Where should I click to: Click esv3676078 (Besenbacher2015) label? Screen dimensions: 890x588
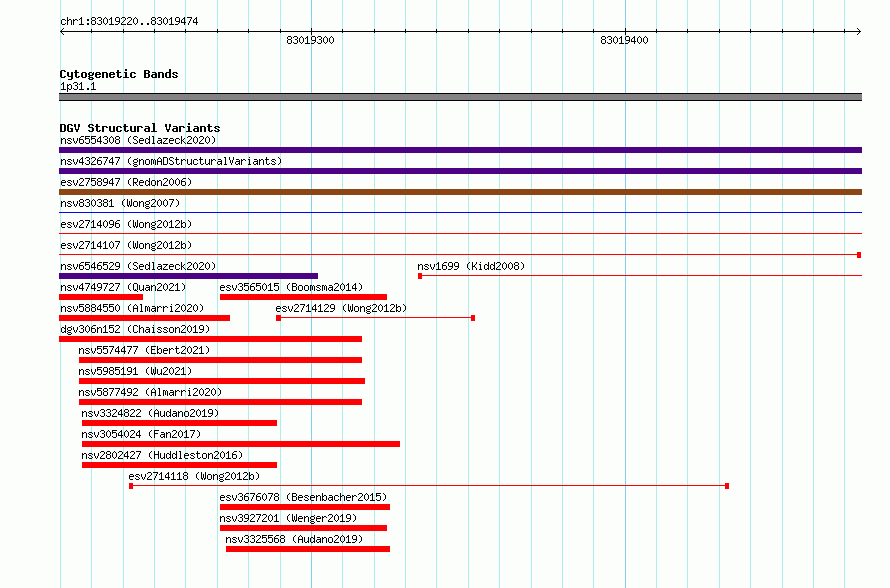click(x=303, y=497)
